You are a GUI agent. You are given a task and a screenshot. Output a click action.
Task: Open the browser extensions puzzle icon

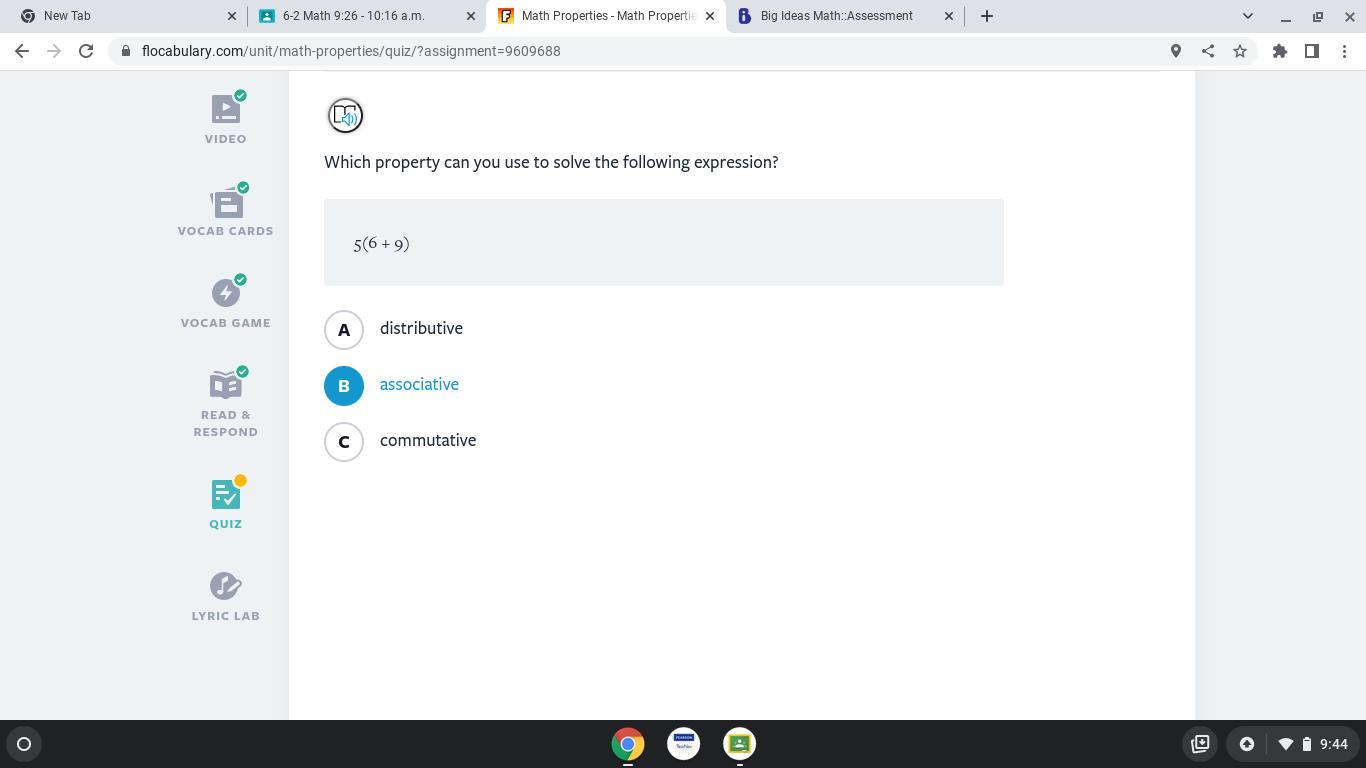click(1280, 51)
